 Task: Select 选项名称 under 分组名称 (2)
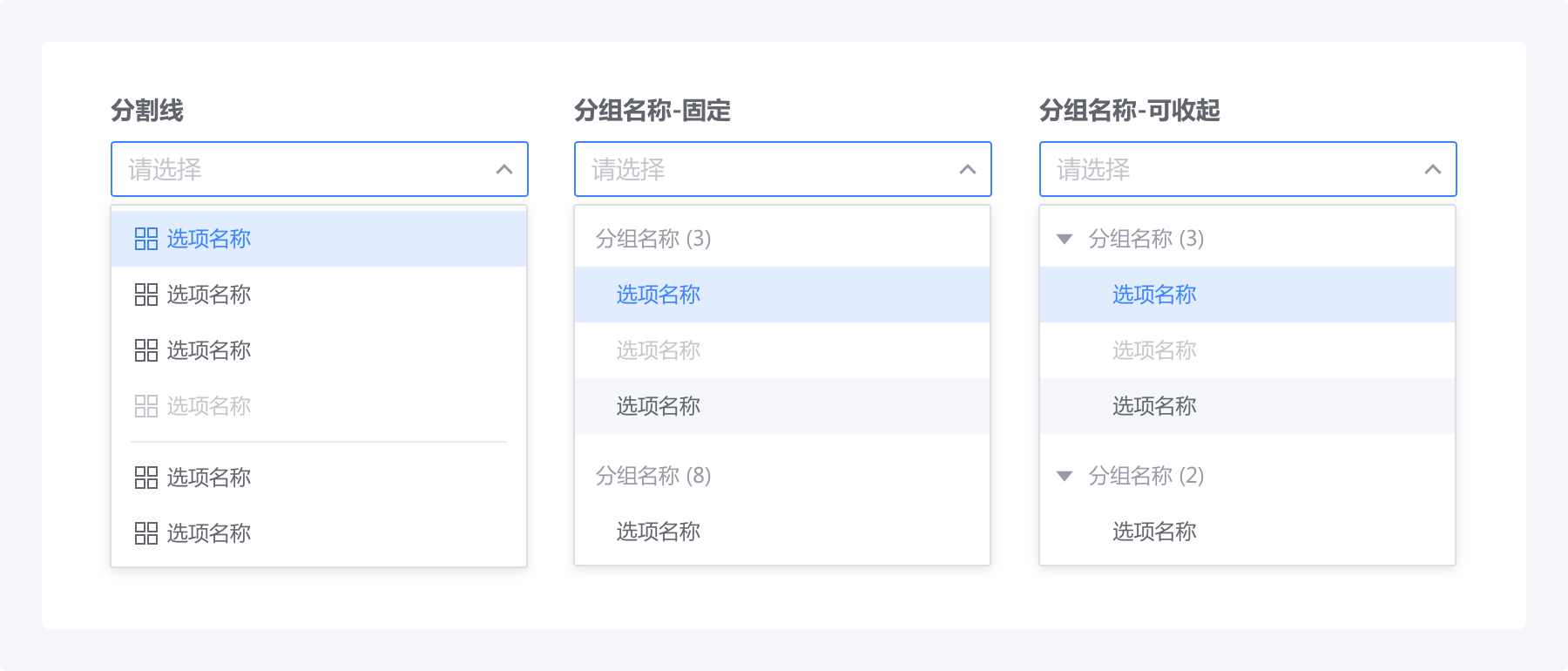pyautogui.click(x=1247, y=532)
